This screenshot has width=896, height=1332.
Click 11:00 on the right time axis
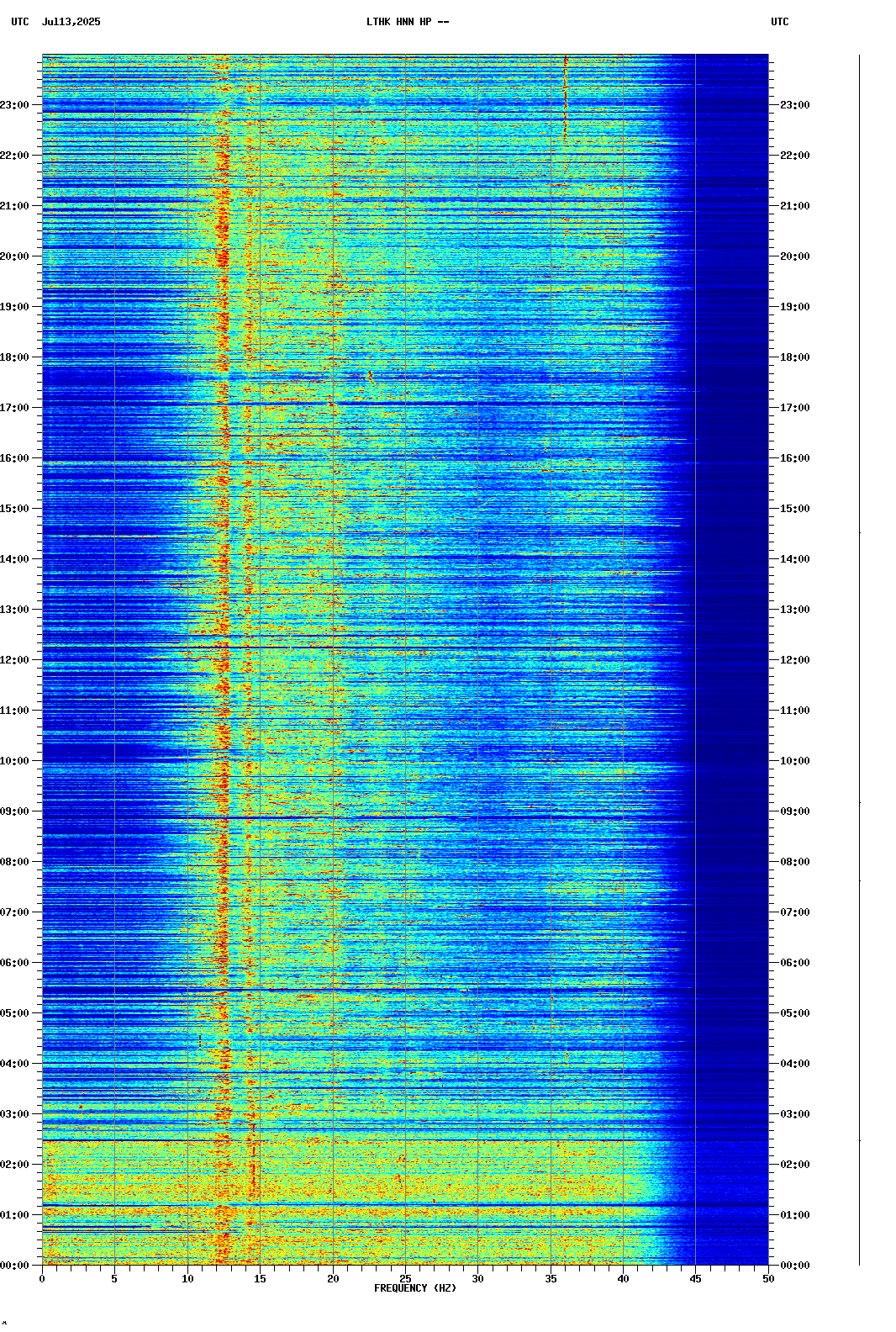[795, 711]
